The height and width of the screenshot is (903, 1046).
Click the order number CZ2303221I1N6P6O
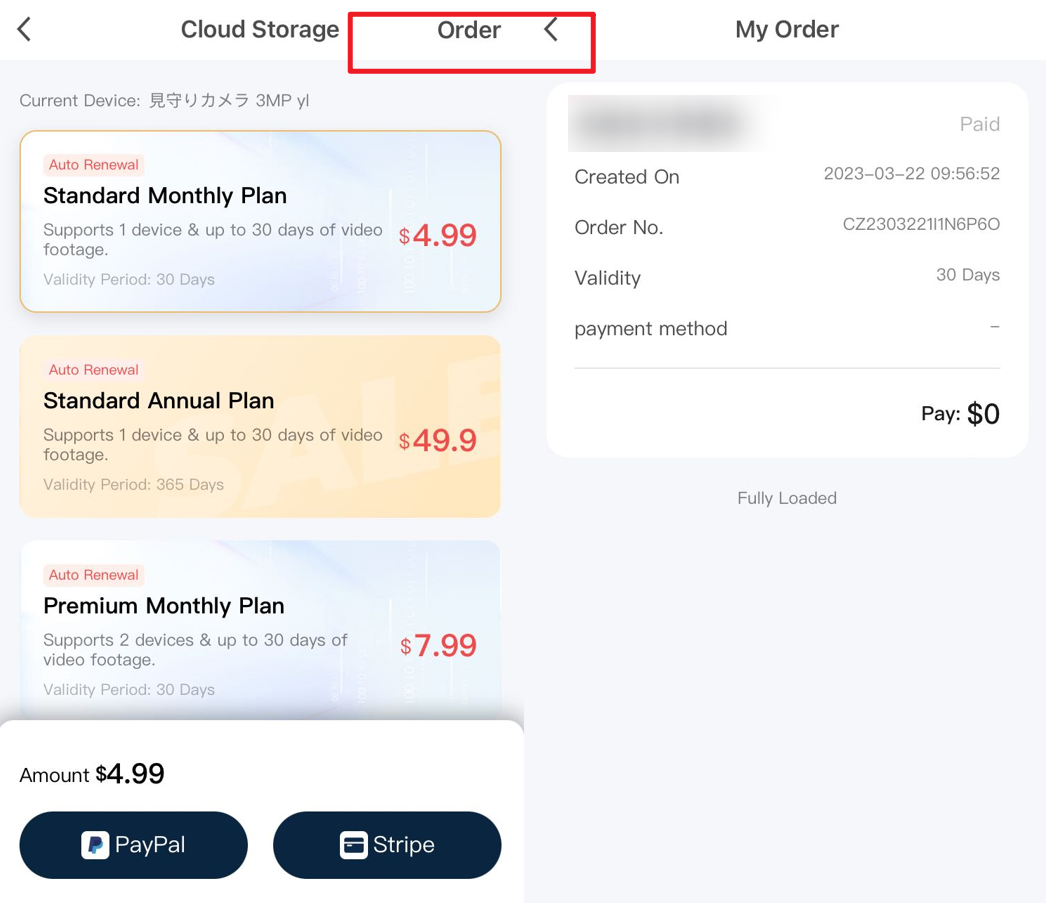click(920, 225)
